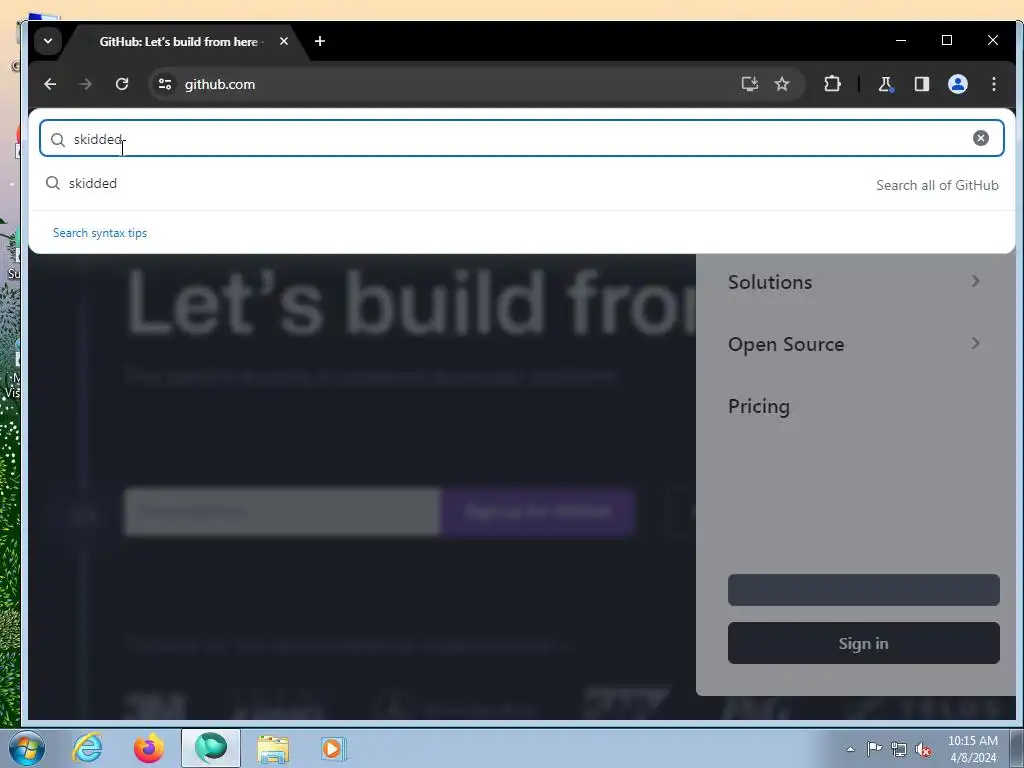Viewport: 1024px width, 768px height.
Task: Open Windows Media Player in taskbar
Action: (x=333, y=748)
